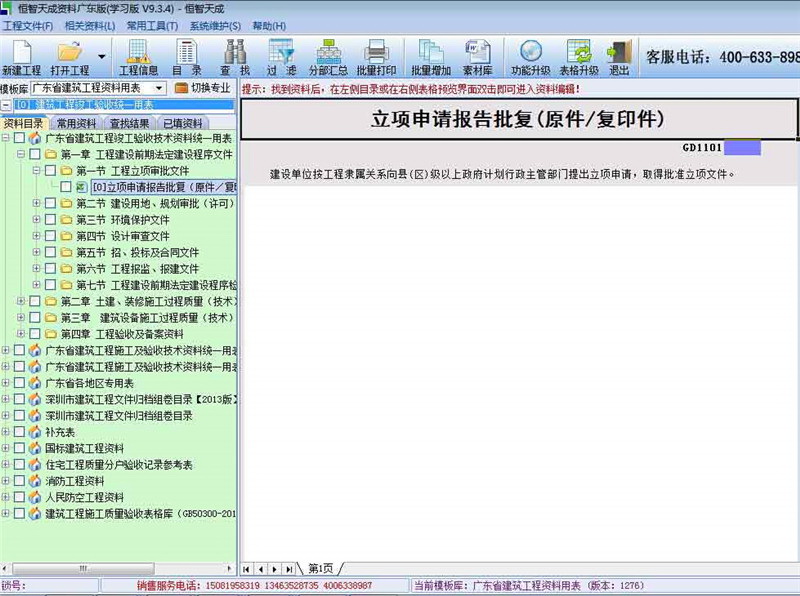This screenshot has height=596, width=800.
Task: Open 分部汇总 summary tool
Action: (328, 58)
